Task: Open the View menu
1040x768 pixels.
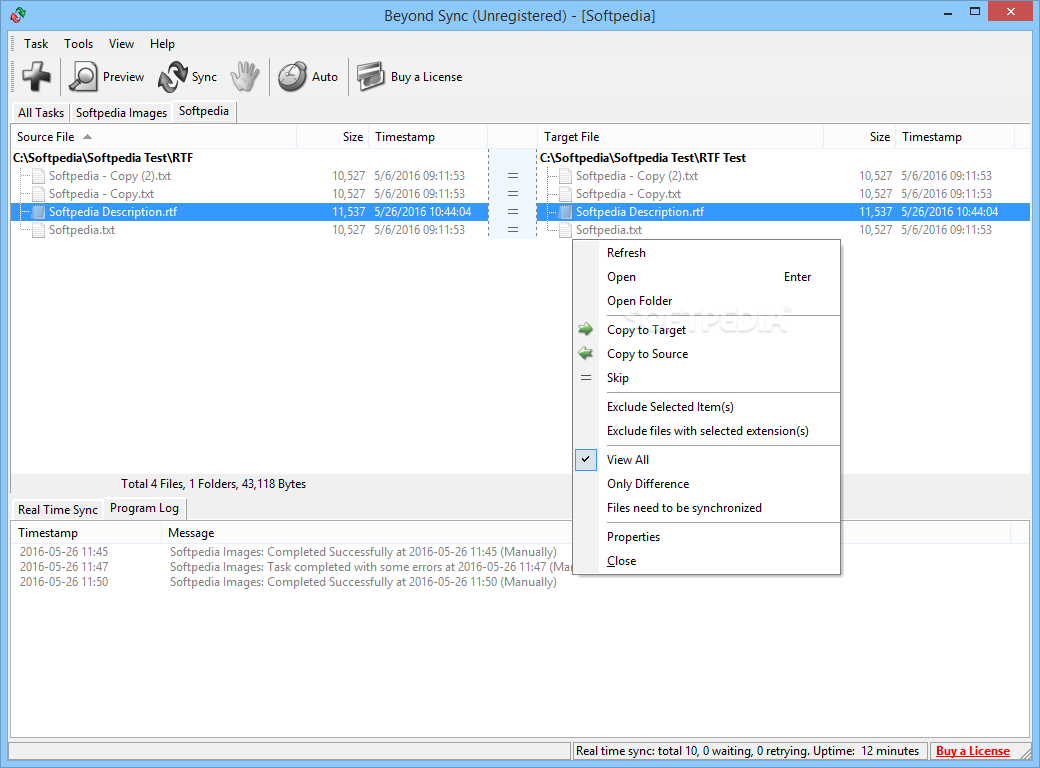Action: 121,44
